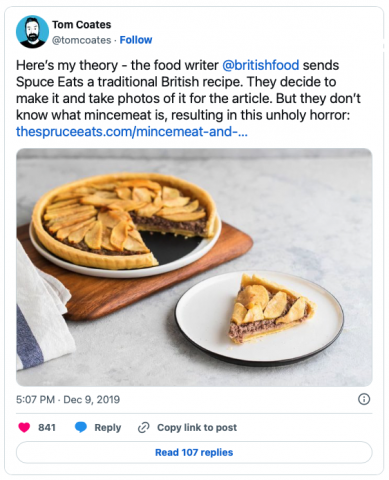Click the @tomcoates handle
Screen dimensions: 389x480
81,40
